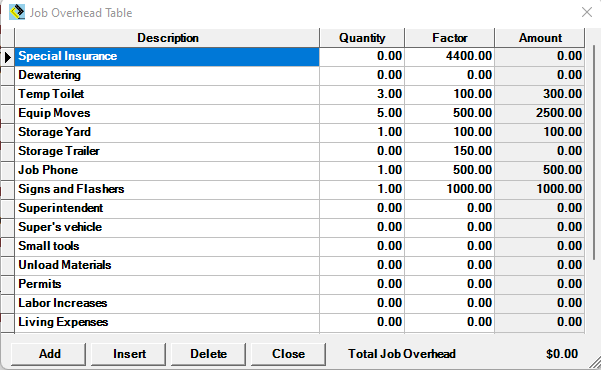601x370 pixels.
Task: Click the Add button
Action: [x=48, y=354]
